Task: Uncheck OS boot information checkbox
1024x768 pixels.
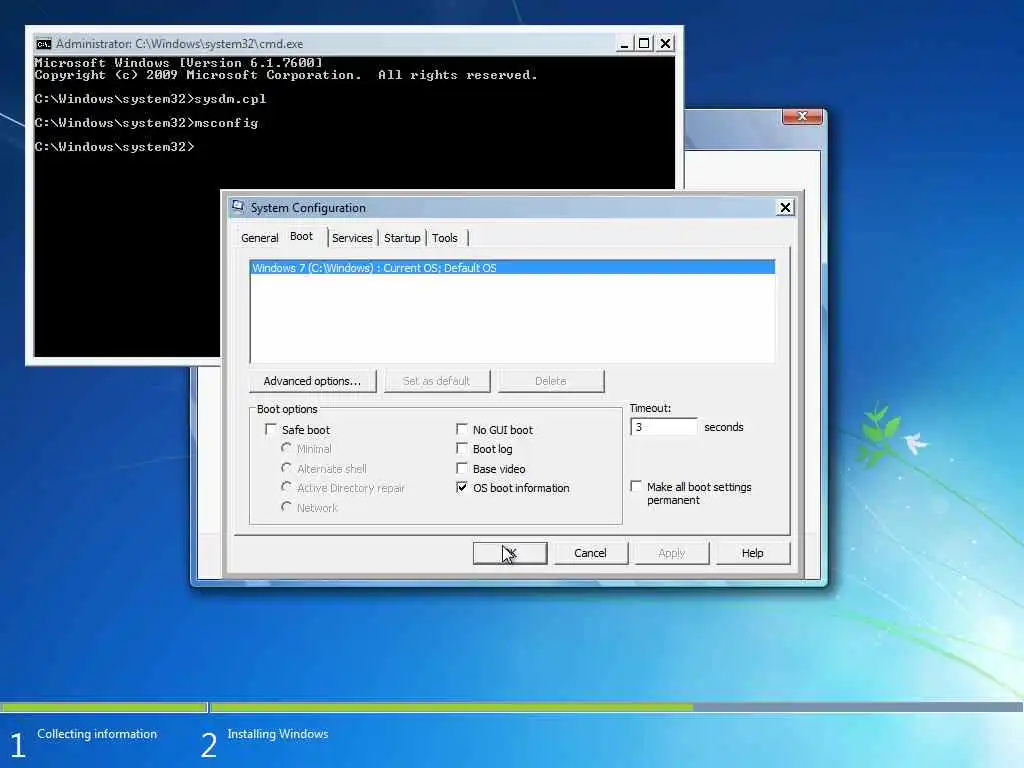Action: (462, 487)
